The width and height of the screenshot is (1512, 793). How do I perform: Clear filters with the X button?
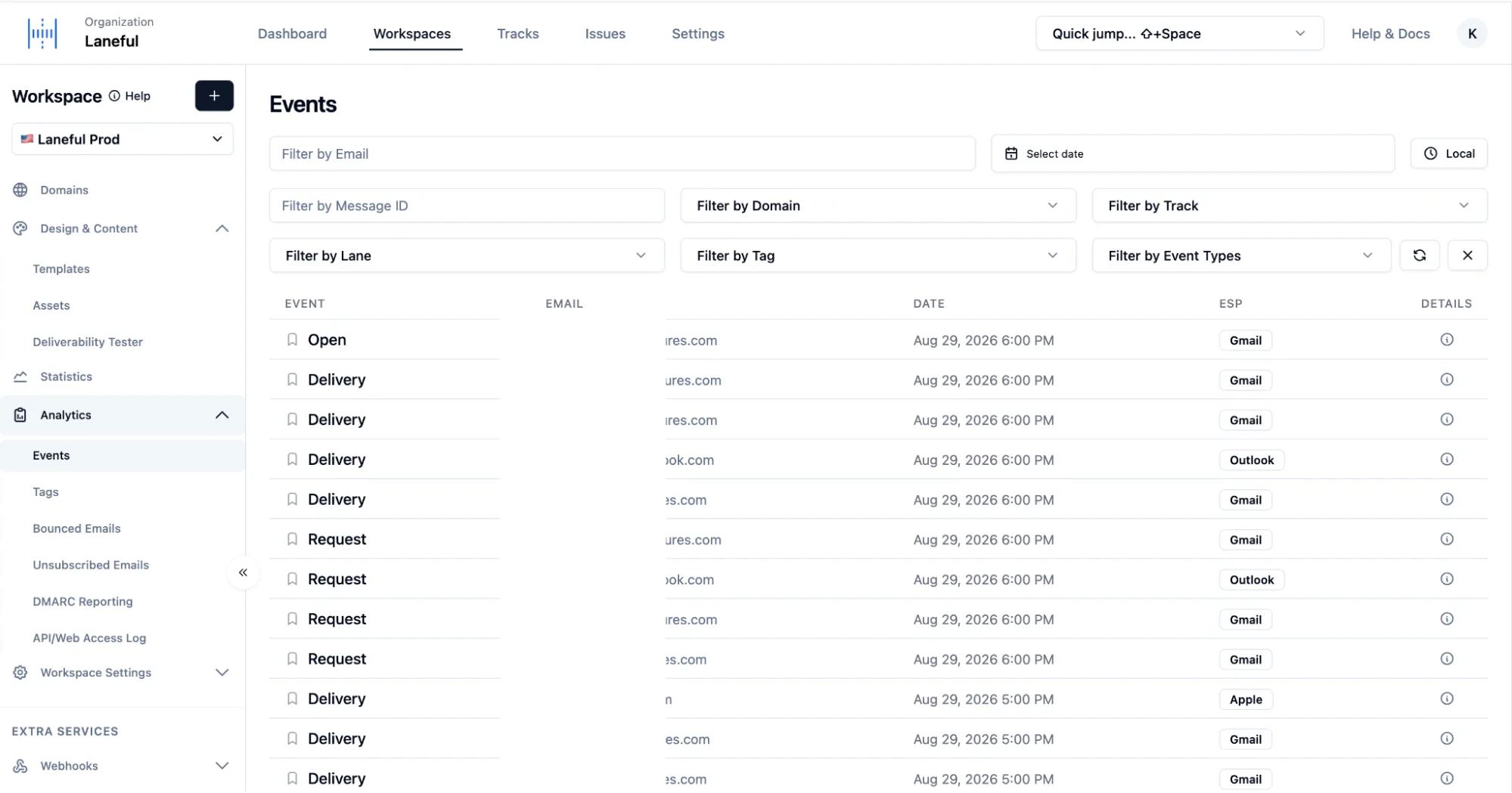pyautogui.click(x=1467, y=256)
